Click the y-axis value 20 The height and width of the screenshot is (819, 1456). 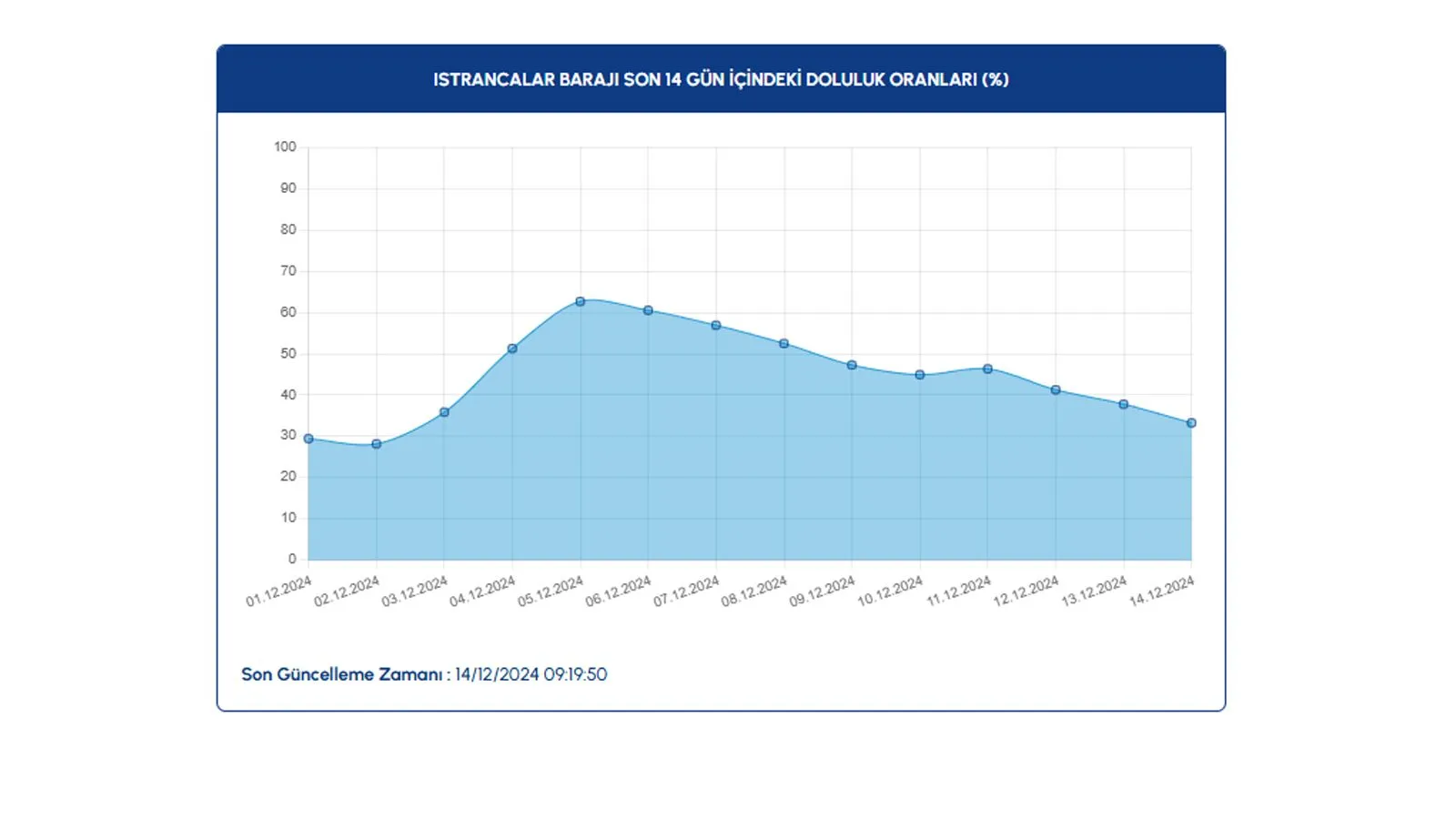point(288,476)
